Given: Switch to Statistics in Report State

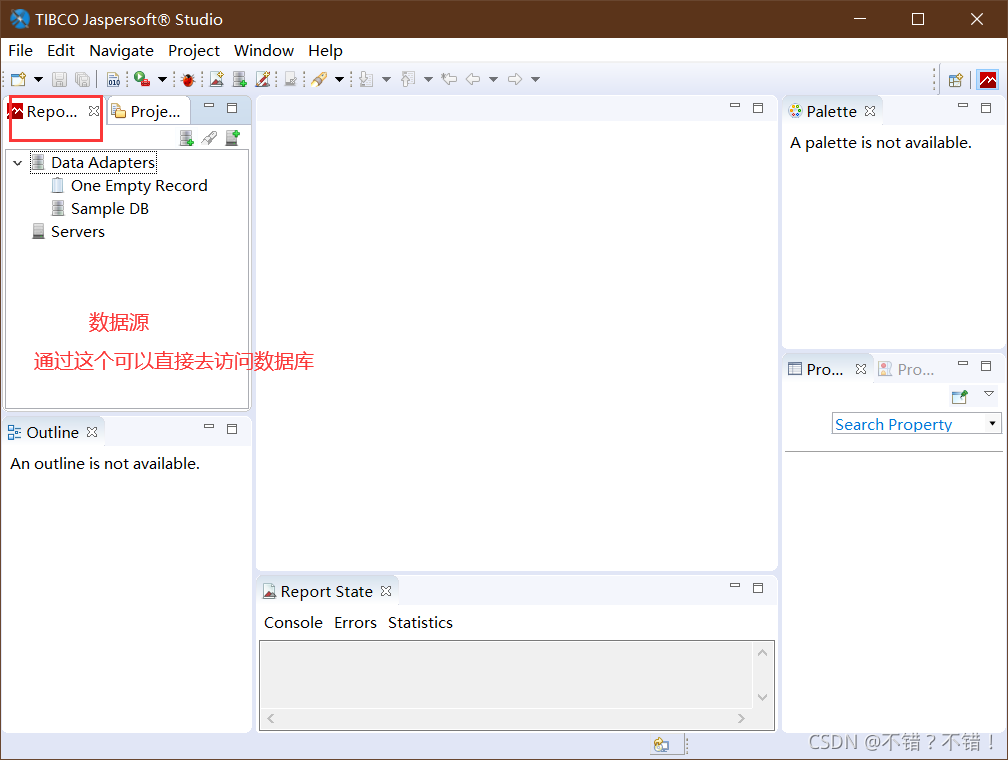Looking at the screenshot, I should pyautogui.click(x=420, y=622).
